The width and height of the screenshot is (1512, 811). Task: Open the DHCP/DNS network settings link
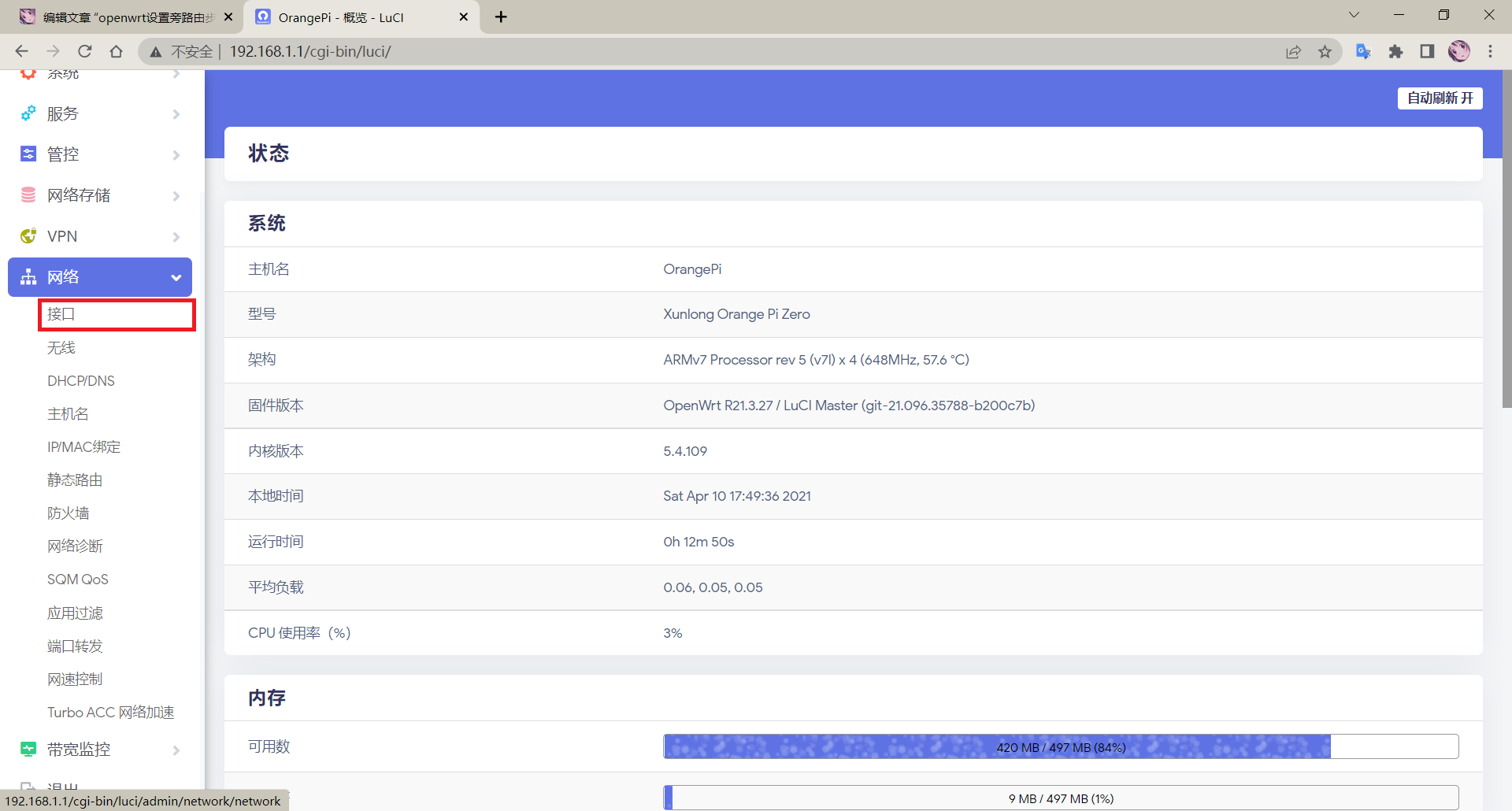pyautogui.click(x=81, y=381)
